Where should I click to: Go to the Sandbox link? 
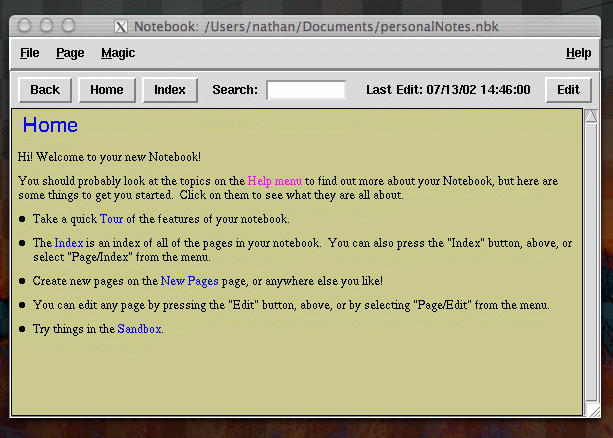(x=139, y=329)
